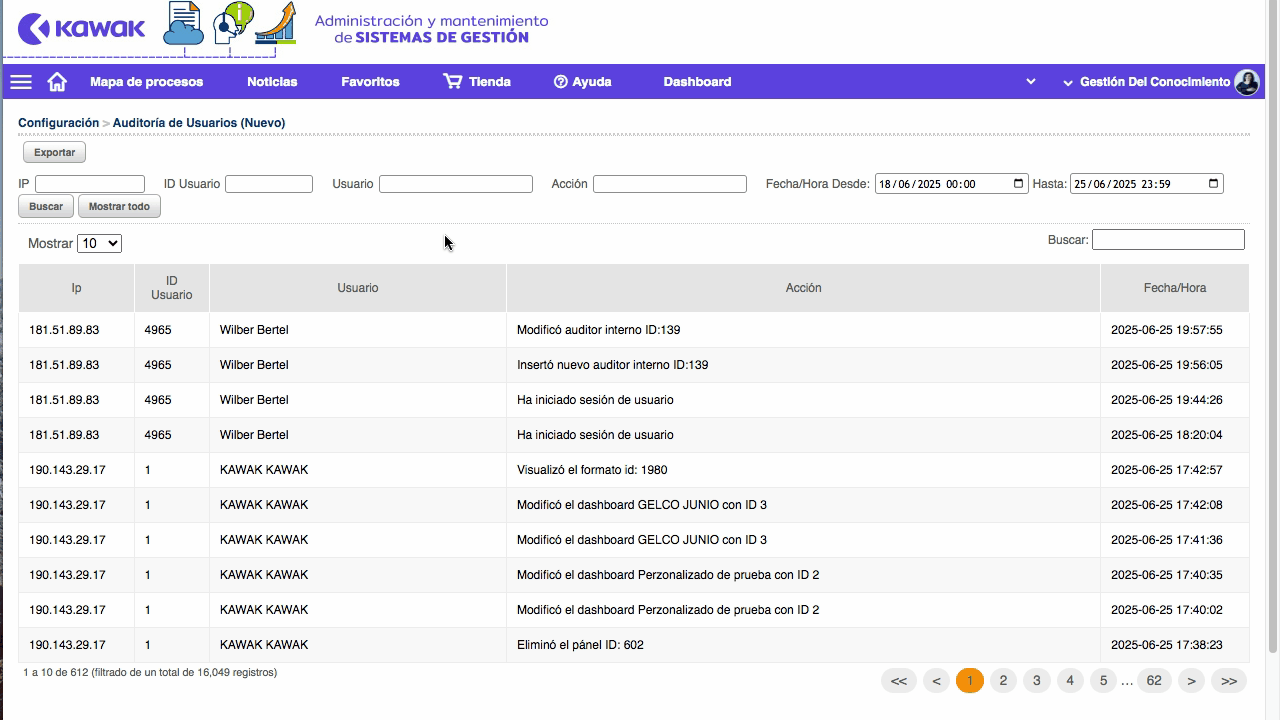1280x720 pixels.
Task: Open the Mostrar 10 rows dropdown
Action: (99, 243)
